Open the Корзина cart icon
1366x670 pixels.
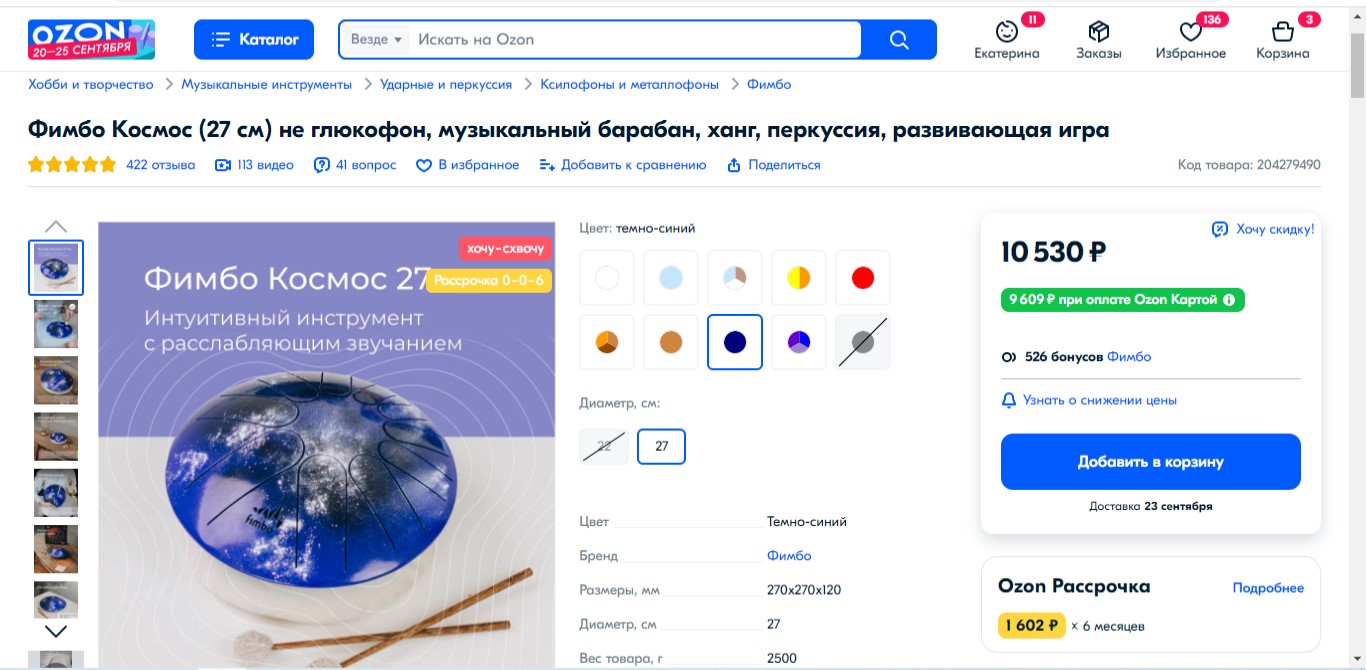pyautogui.click(x=1282, y=32)
